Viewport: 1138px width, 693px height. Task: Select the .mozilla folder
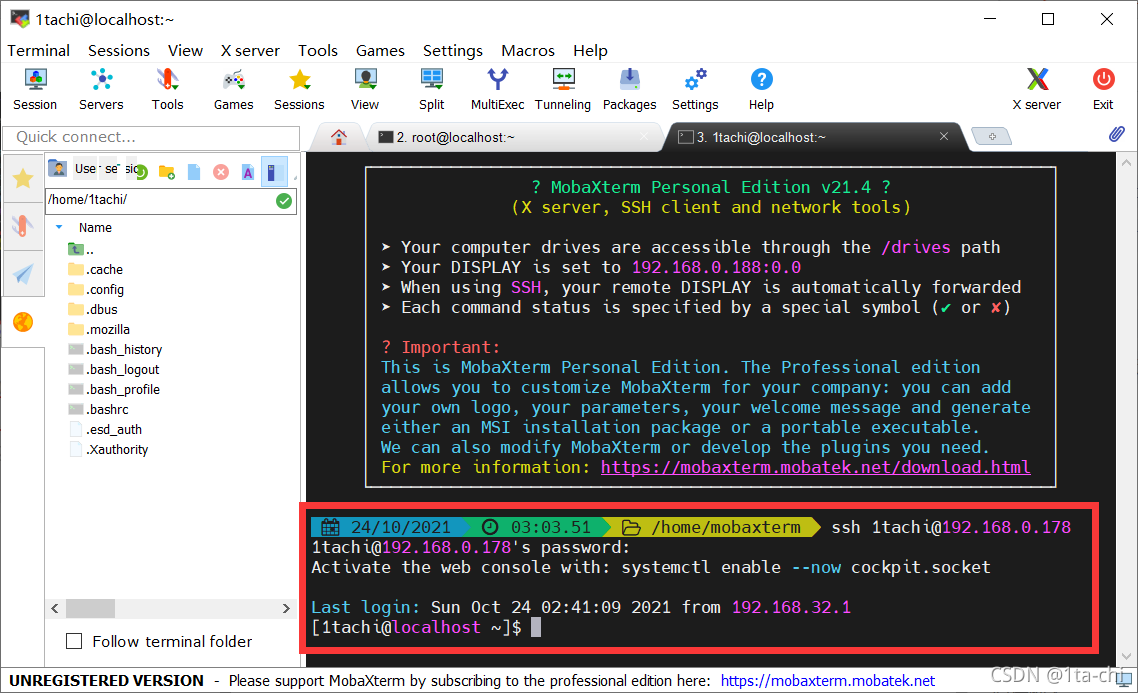pos(99,329)
